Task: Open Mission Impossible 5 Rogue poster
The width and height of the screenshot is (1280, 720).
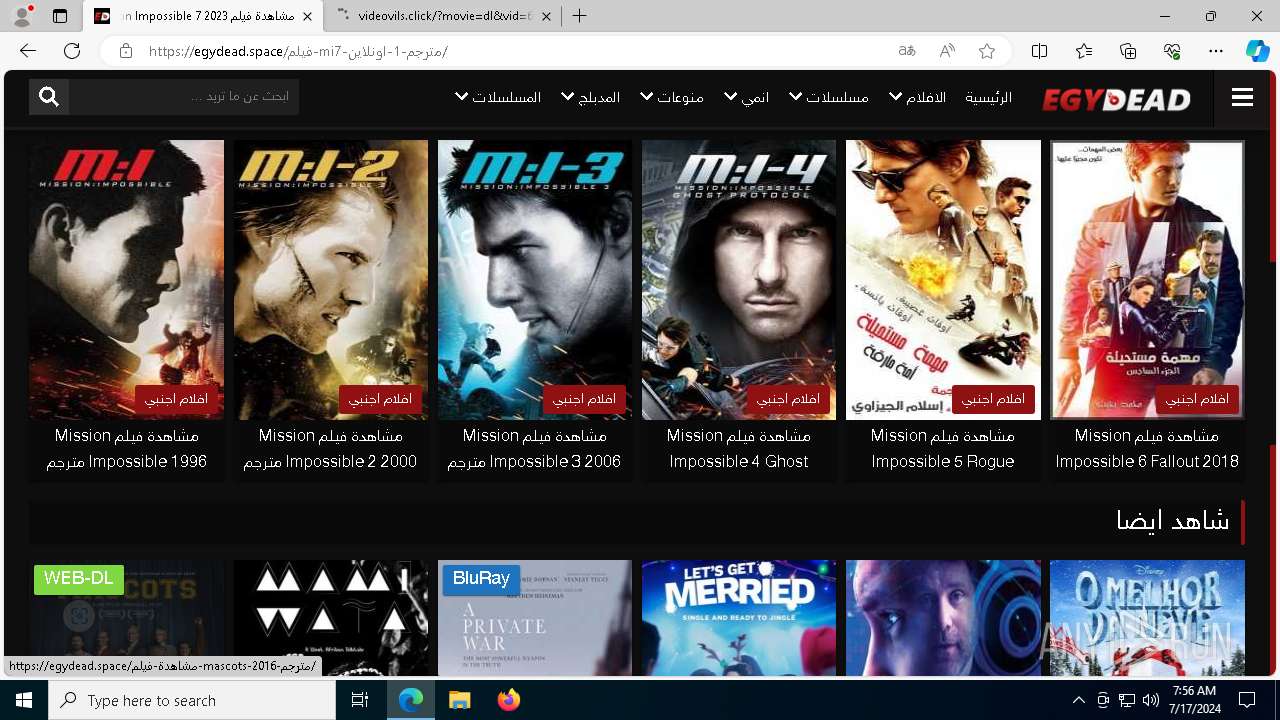Action: (x=943, y=279)
